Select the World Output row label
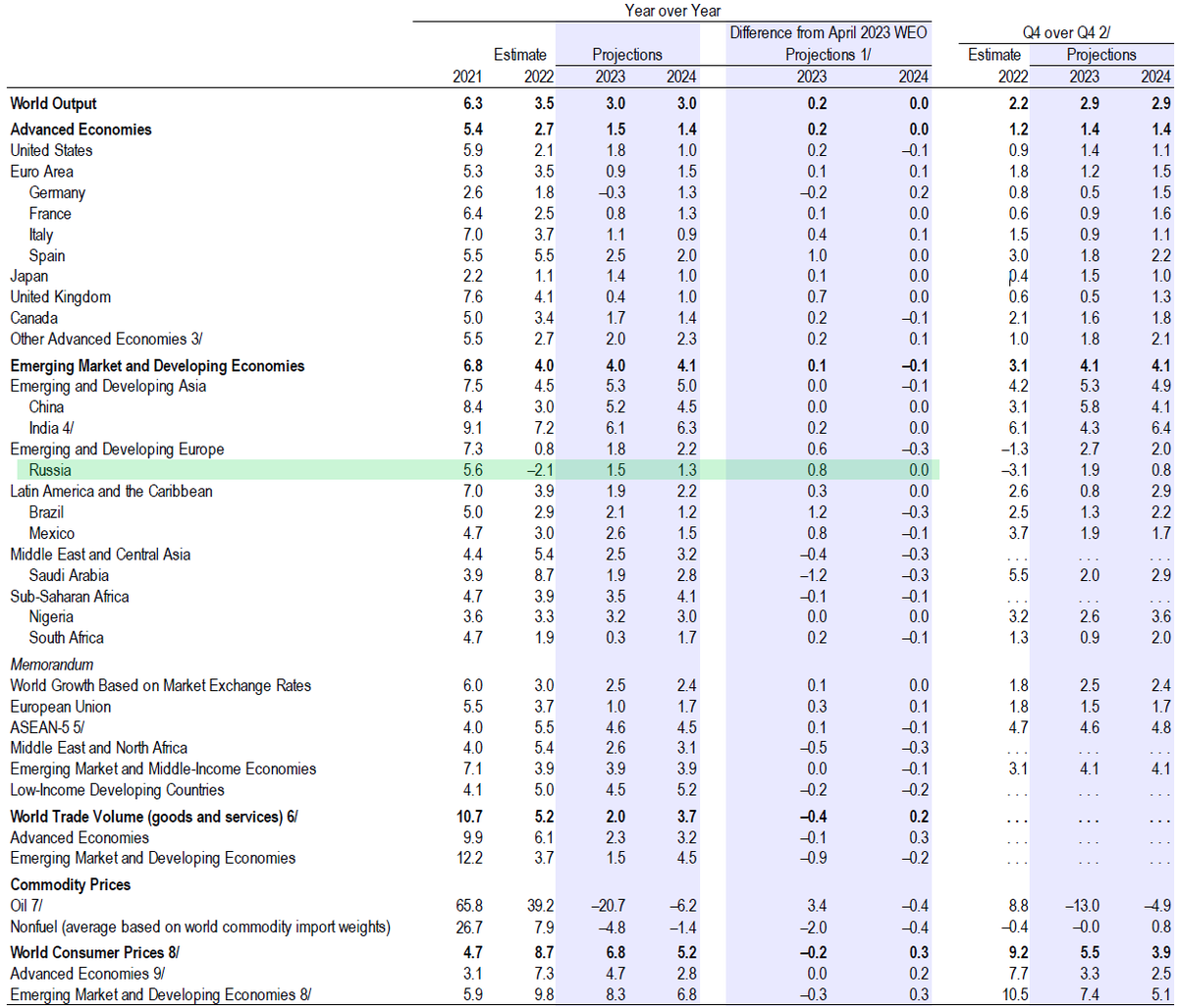 click(53, 104)
